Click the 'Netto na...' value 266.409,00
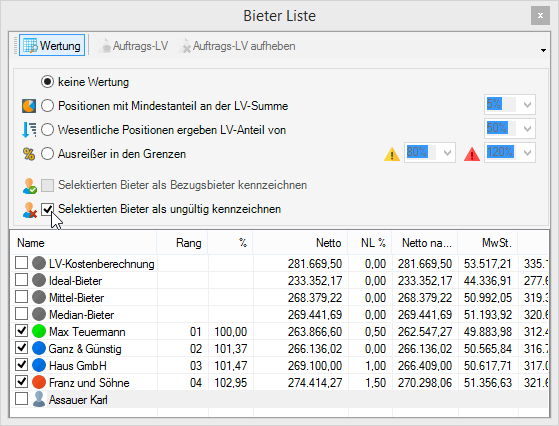Image resolution: width=559 pixels, height=426 pixels. click(425, 366)
